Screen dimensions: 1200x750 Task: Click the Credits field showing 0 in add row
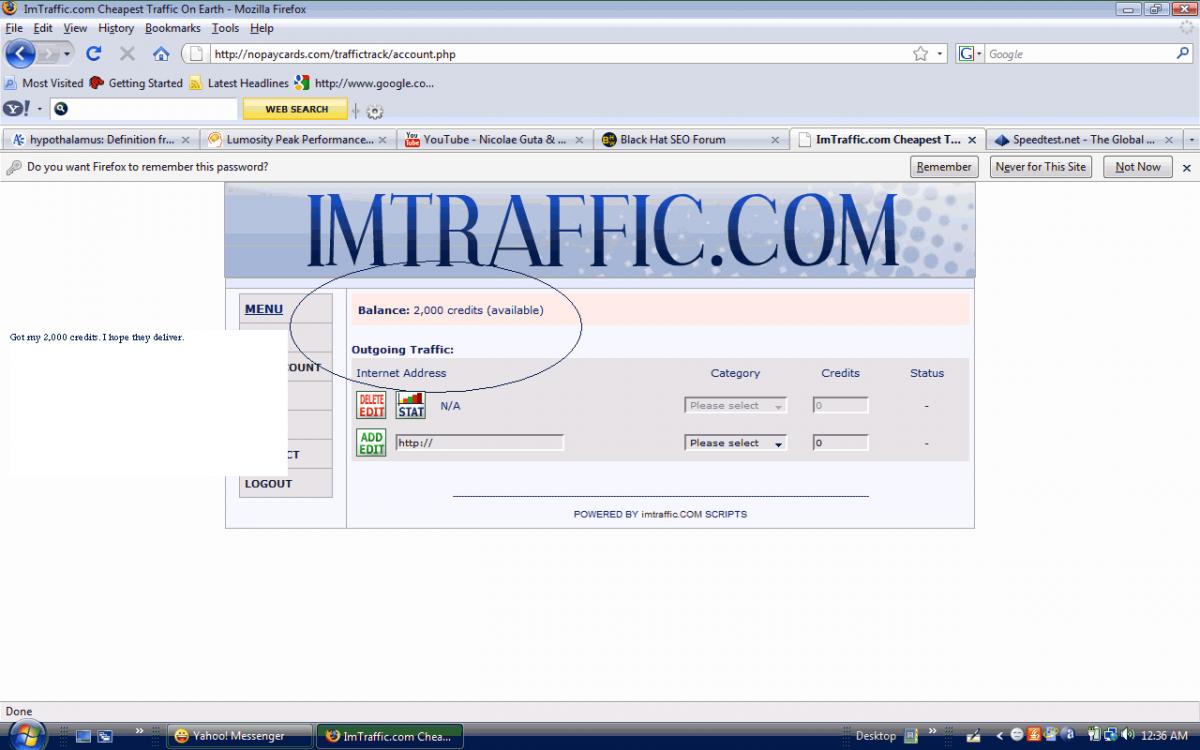[x=840, y=443]
